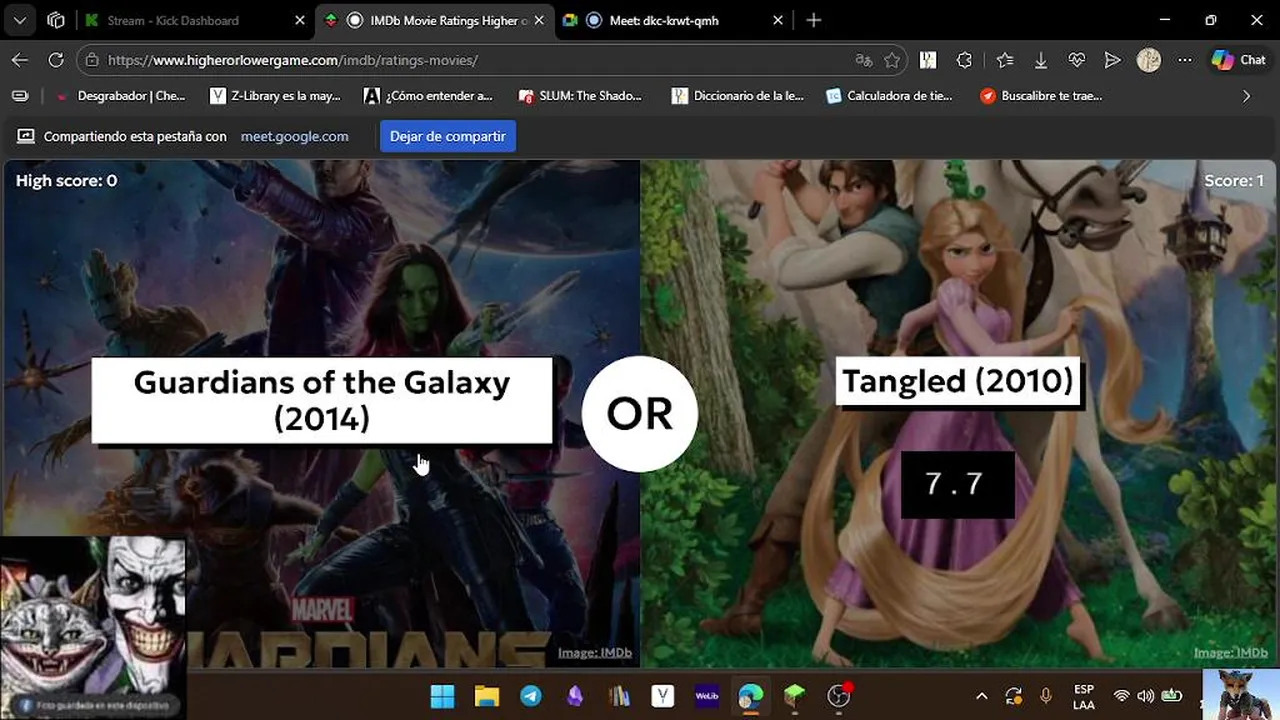The width and height of the screenshot is (1280, 720).
Task: Open Wi-Fi network settings tray icon
Action: (x=1122, y=696)
